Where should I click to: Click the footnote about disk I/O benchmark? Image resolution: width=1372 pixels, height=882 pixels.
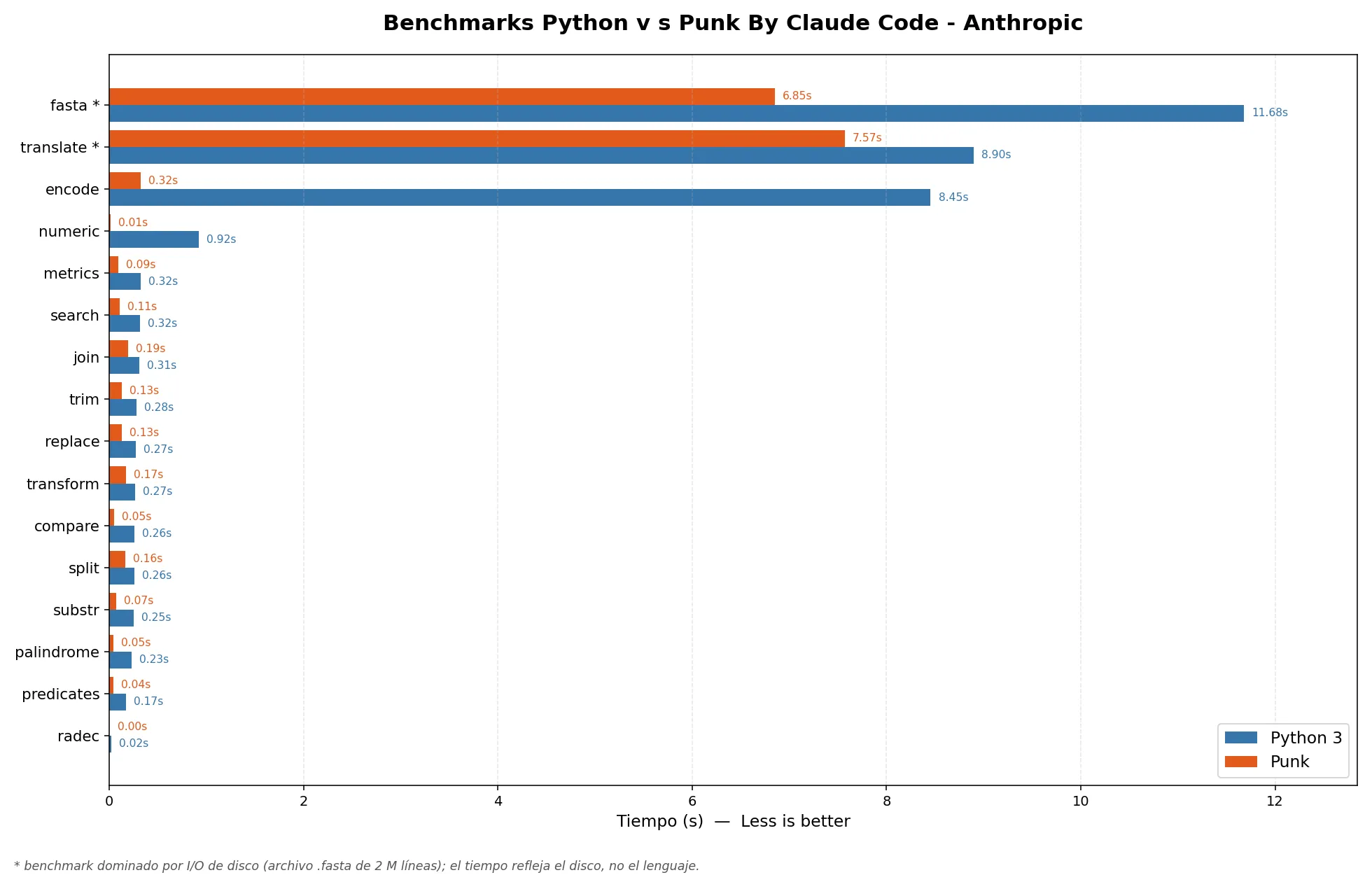tap(356, 866)
